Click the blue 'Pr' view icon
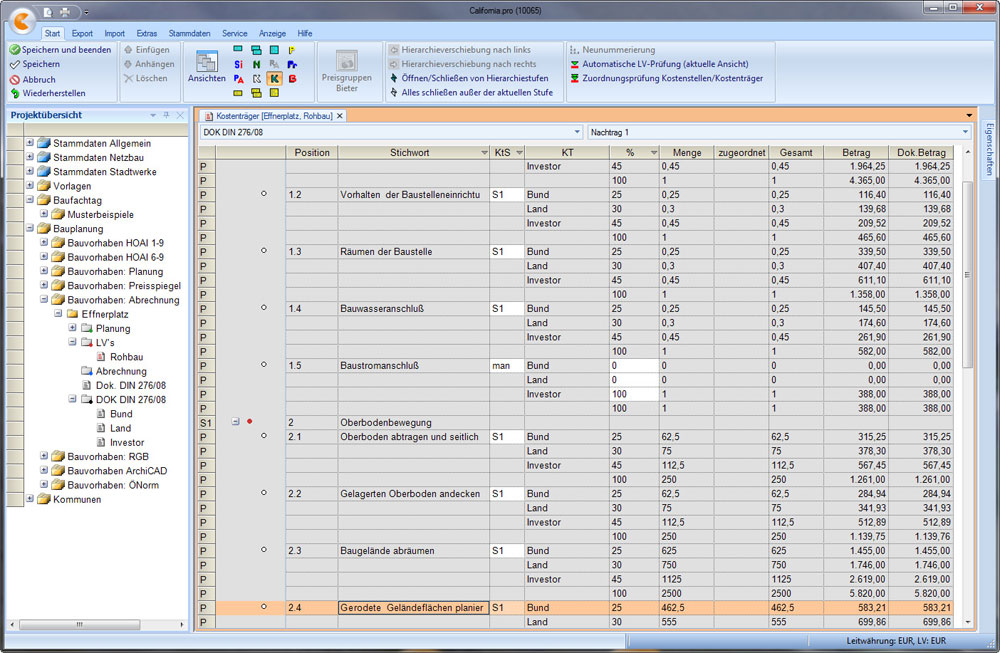1000x653 pixels. pyautogui.click(x=292, y=64)
